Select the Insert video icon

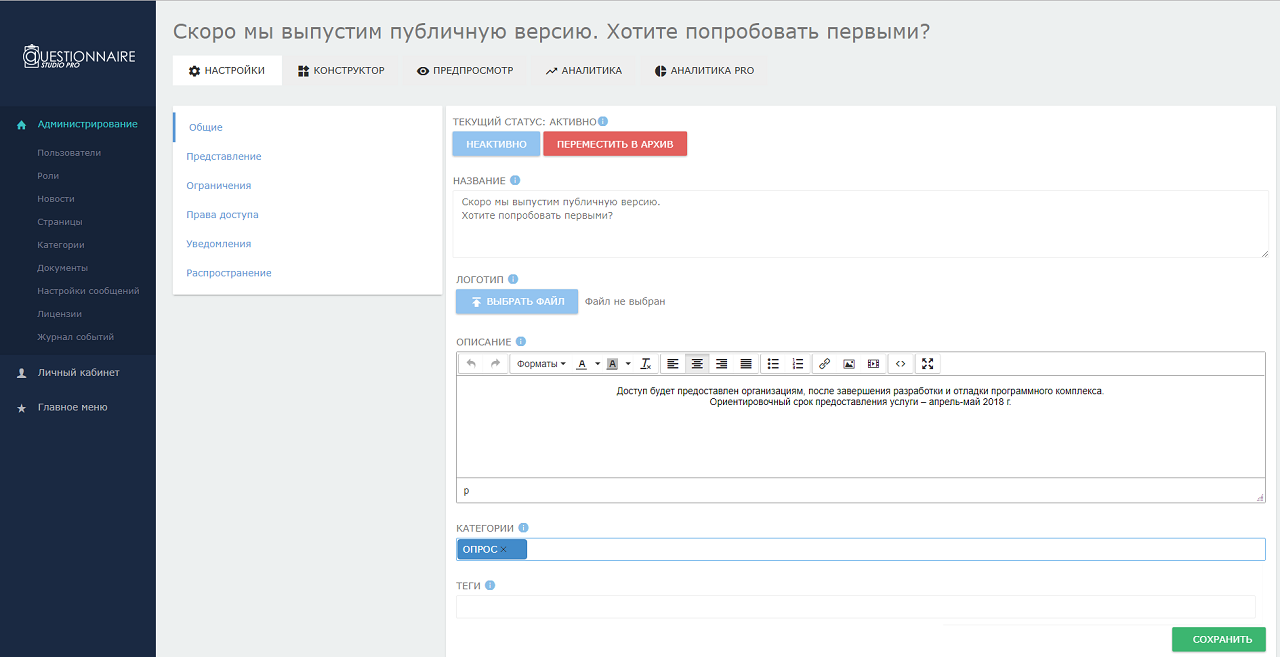click(x=873, y=363)
